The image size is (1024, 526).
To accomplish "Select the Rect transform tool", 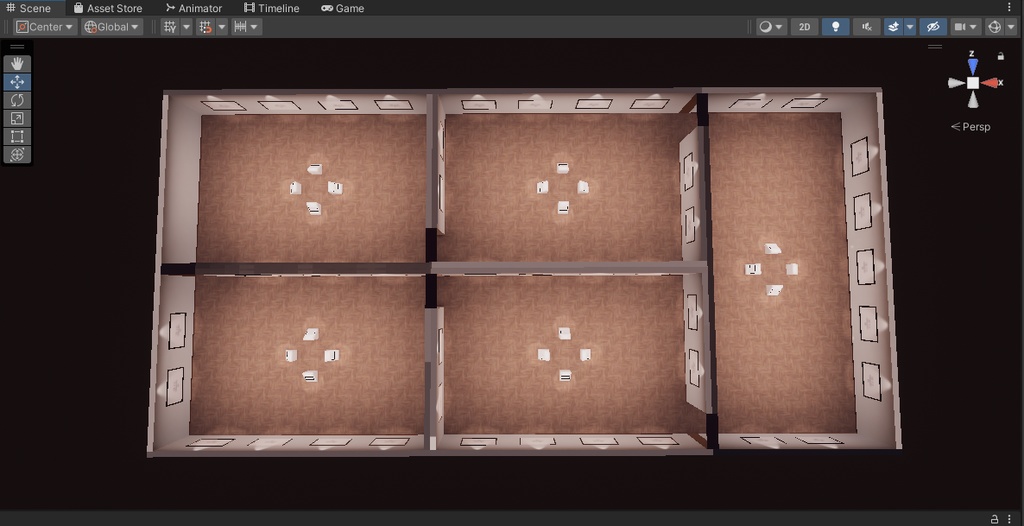I will [x=17, y=137].
